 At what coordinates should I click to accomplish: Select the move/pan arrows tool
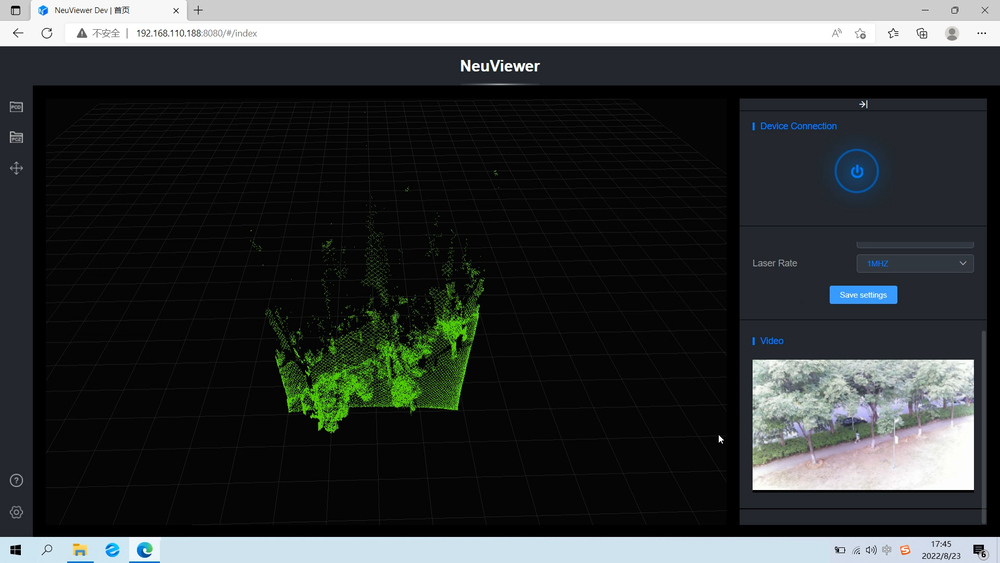17,168
